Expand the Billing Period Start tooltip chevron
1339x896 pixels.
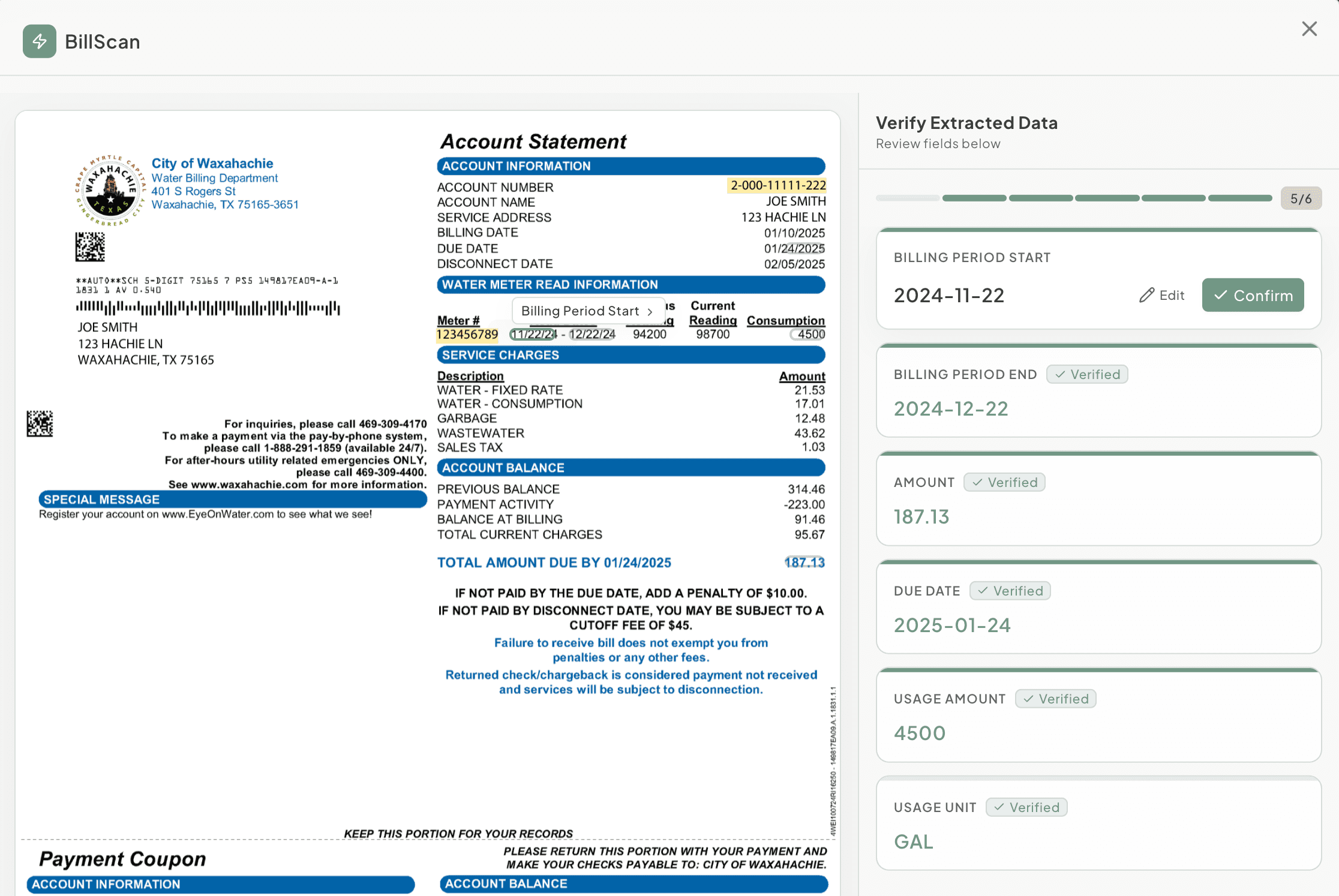[650, 311]
